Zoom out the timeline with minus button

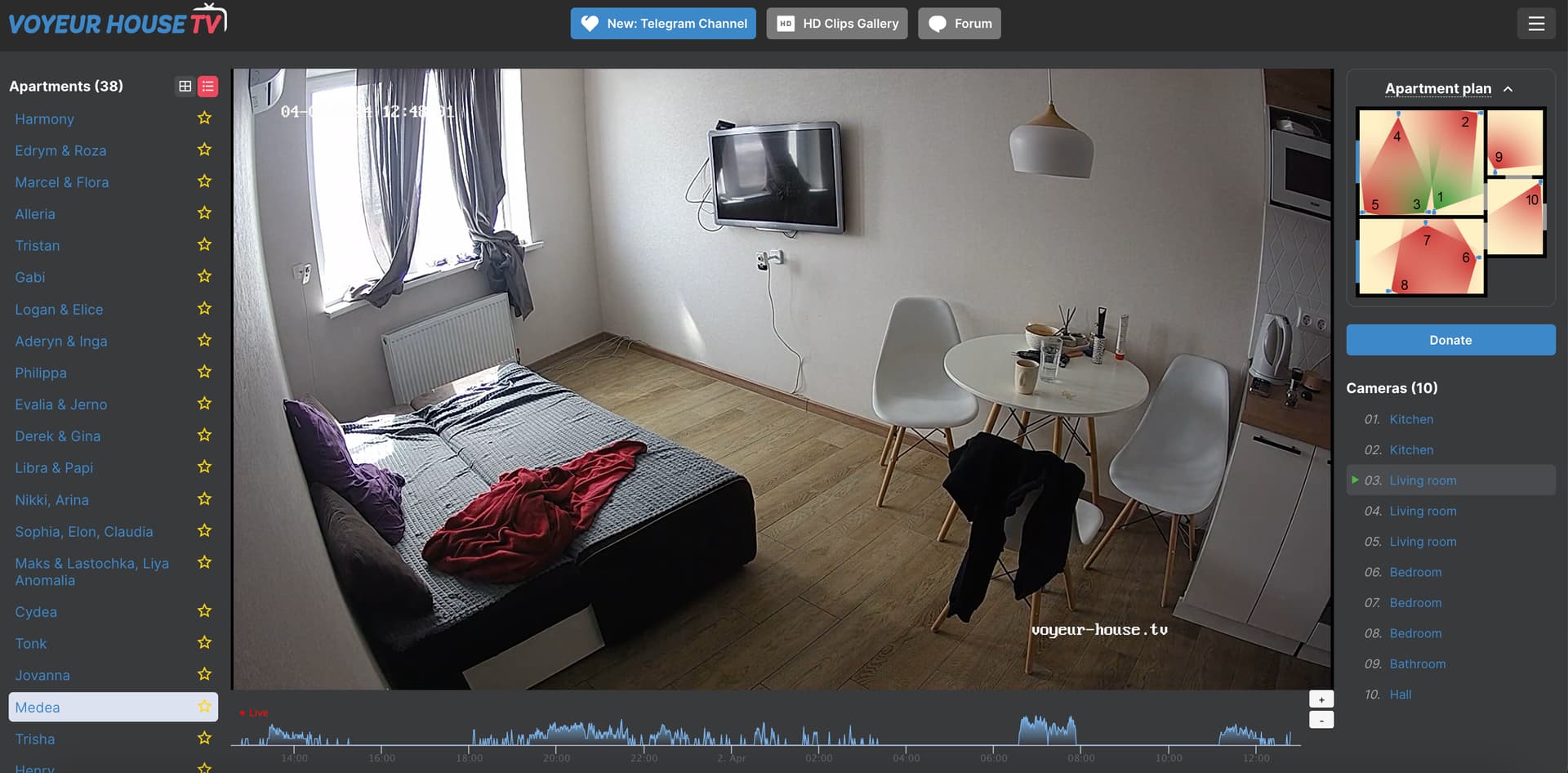tap(1321, 720)
